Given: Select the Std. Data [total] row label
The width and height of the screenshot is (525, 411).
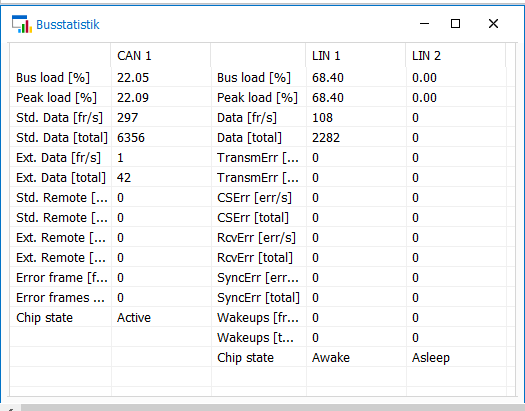Looking at the screenshot, I should coord(62,138).
